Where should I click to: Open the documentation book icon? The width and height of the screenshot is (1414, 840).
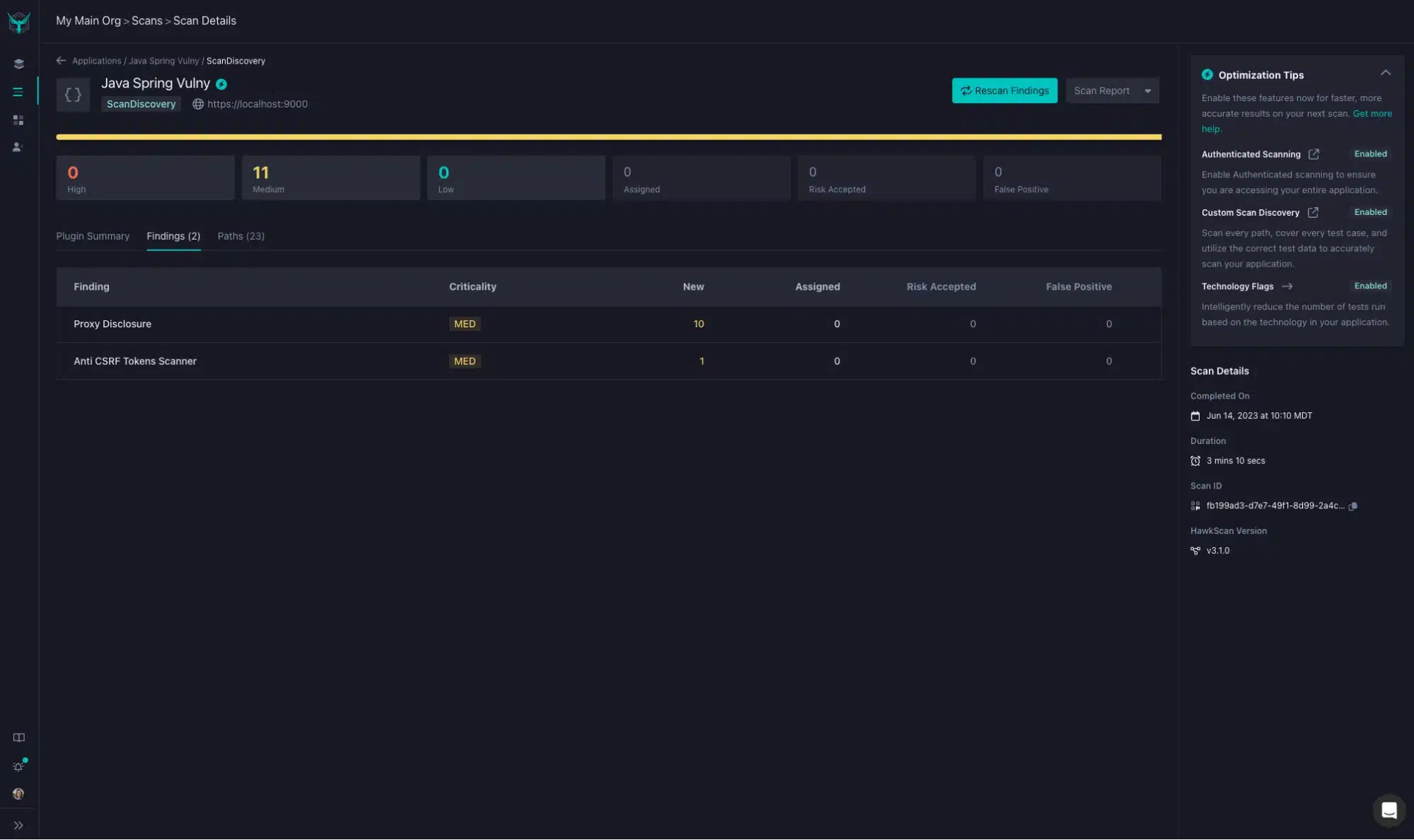click(18, 737)
